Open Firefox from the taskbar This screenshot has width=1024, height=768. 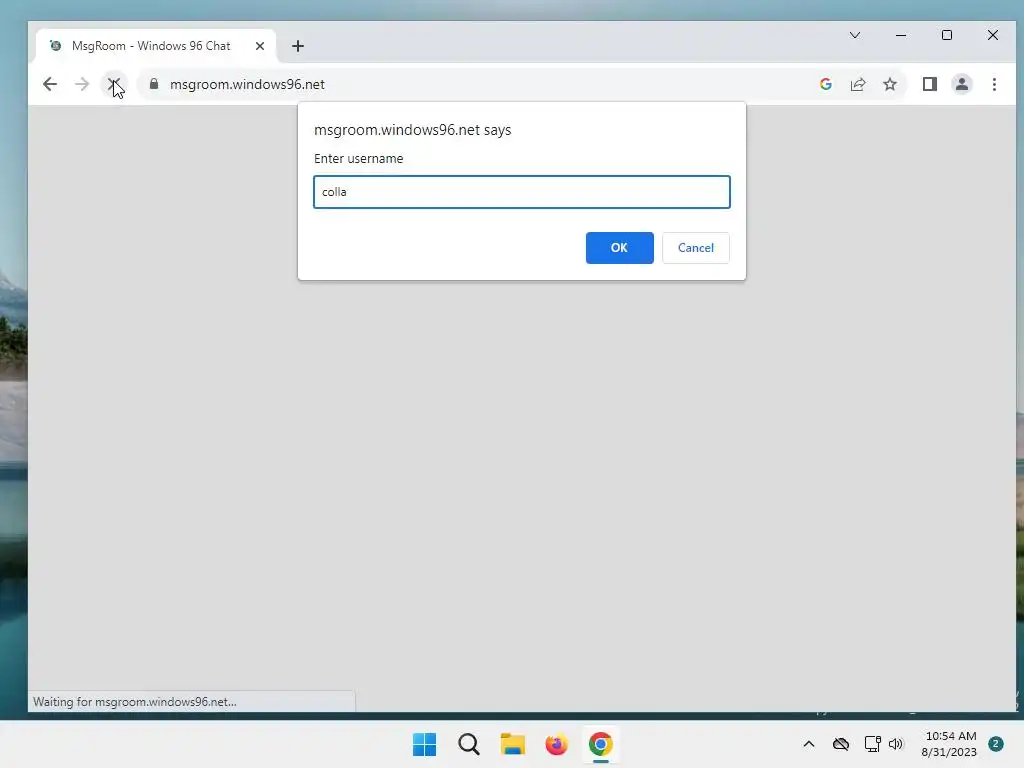[x=556, y=744]
